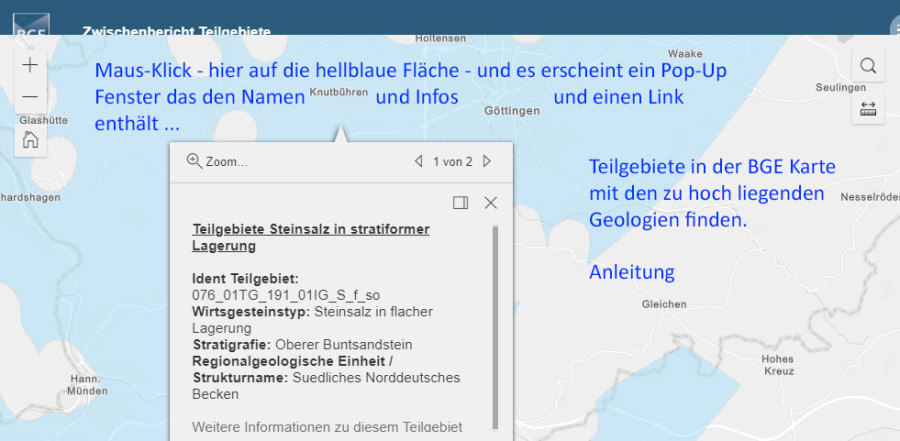
Task: Click the Göttingen label on map
Action: click(x=511, y=111)
